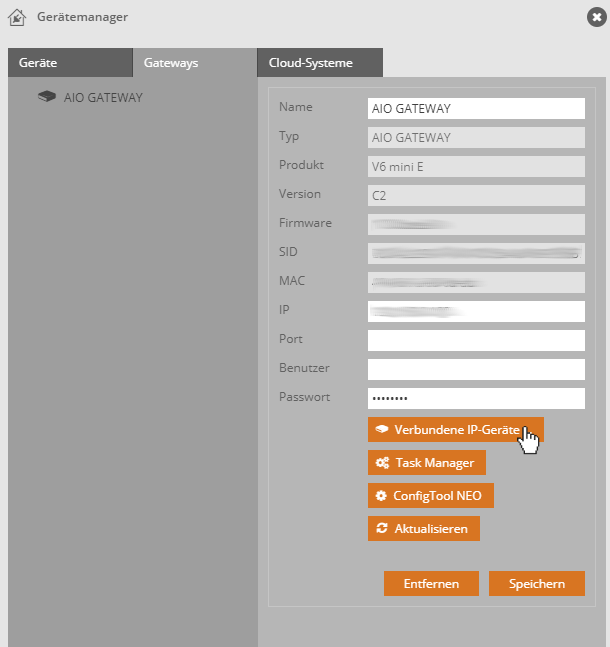Click the Gerätemanager house icon
Screen dimensions: 610x647
tap(17, 17)
